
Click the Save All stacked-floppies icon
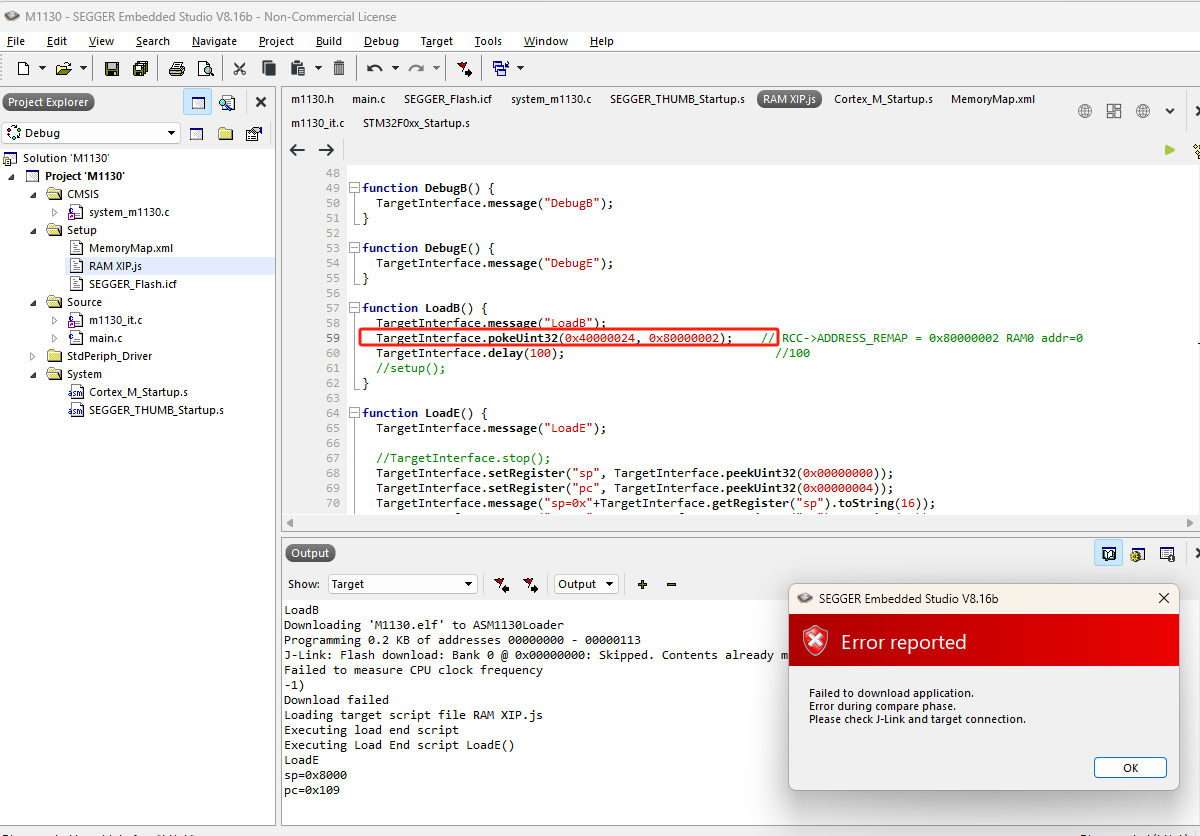click(x=140, y=68)
